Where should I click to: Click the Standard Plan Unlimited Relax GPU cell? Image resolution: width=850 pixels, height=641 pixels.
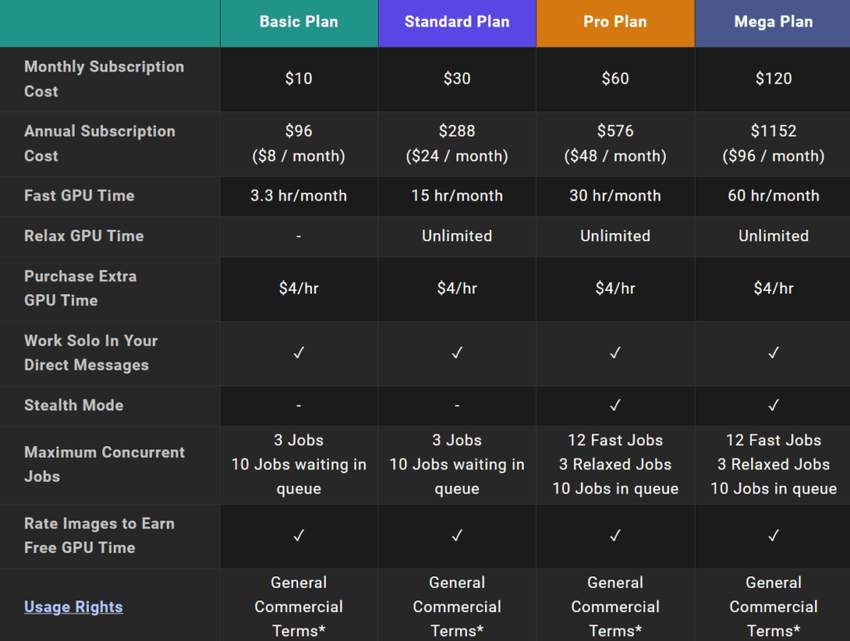pyautogui.click(x=457, y=236)
